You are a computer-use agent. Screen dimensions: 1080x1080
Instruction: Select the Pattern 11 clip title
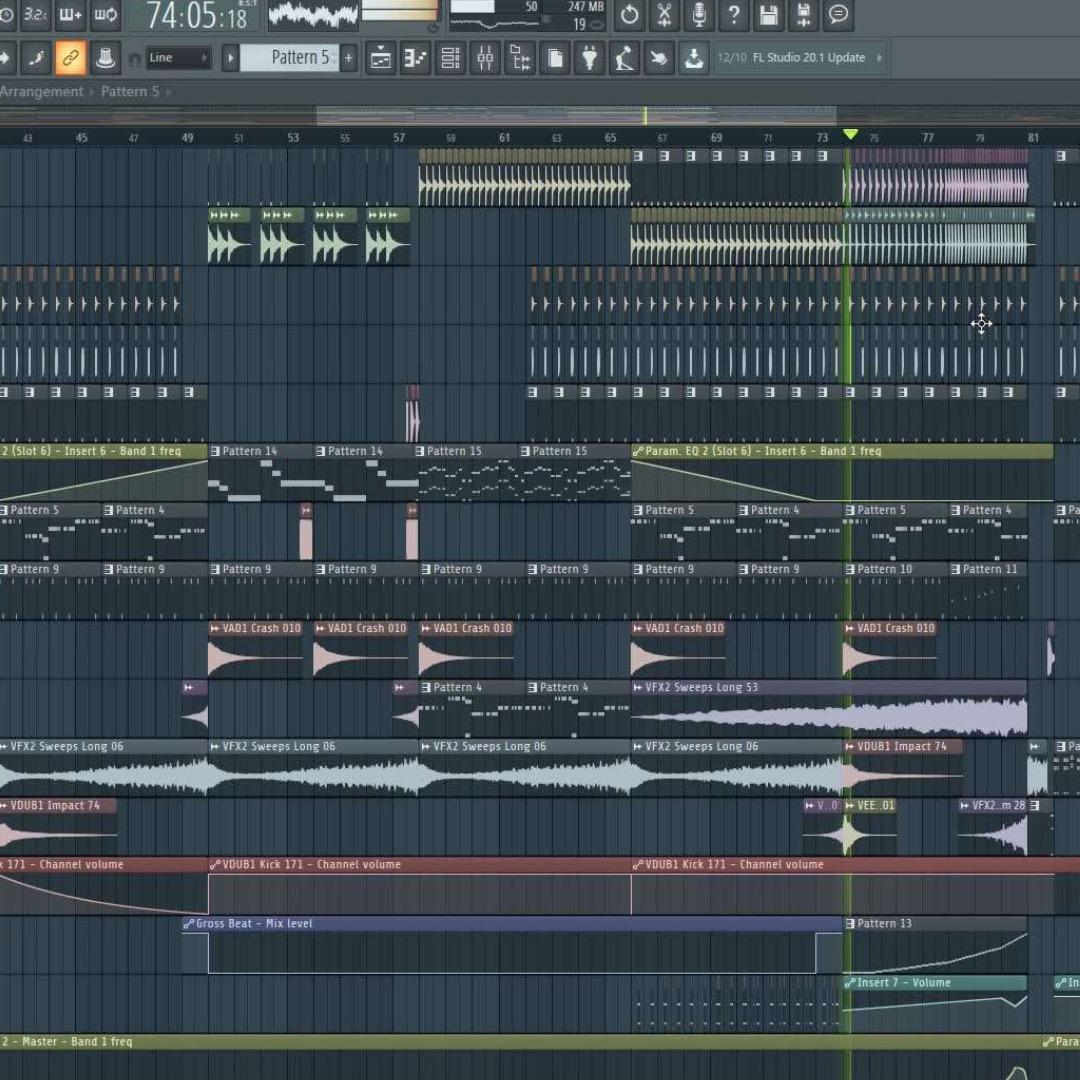[x=990, y=570]
